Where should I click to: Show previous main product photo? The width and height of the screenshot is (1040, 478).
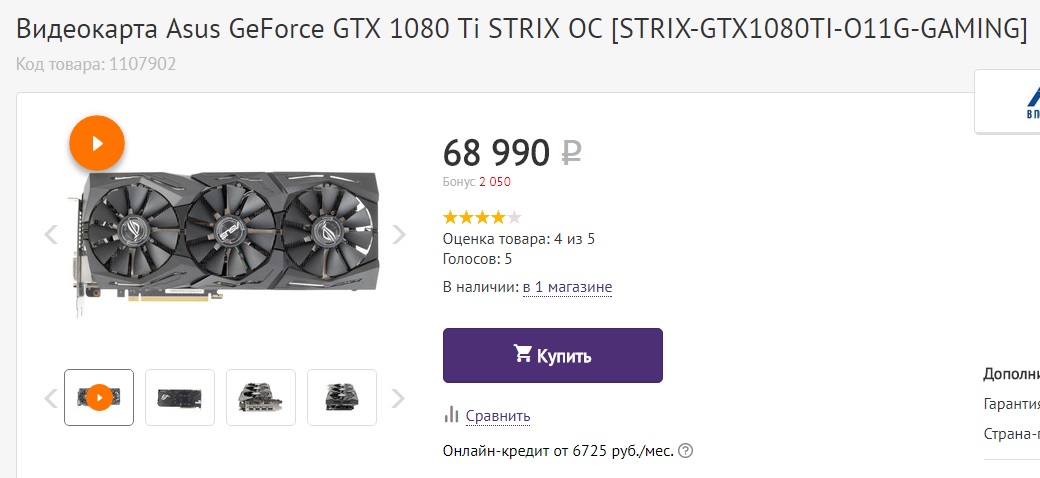click(x=51, y=235)
